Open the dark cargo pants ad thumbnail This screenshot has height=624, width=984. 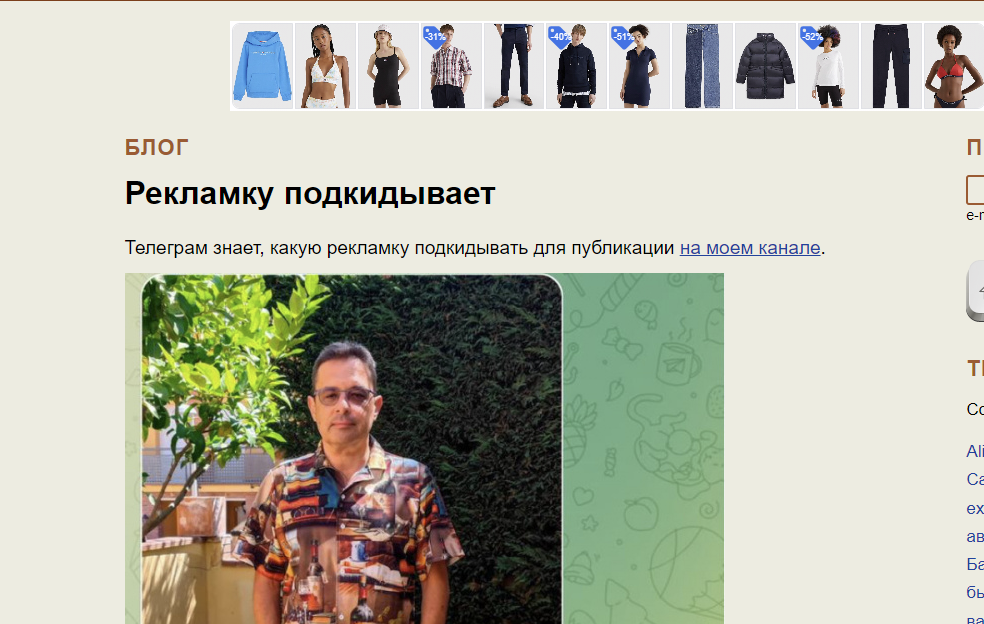coord(890,66)
